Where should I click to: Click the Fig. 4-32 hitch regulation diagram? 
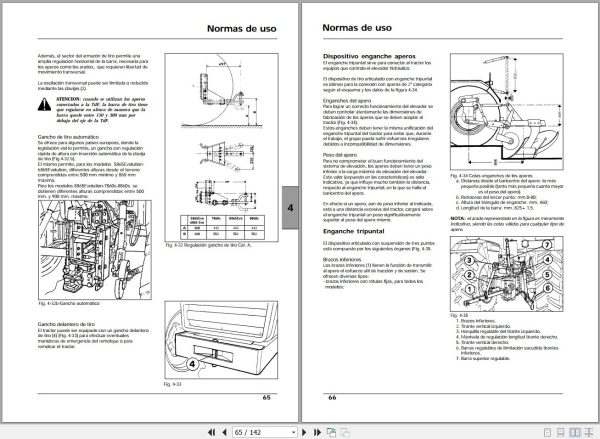pos(221,147)
